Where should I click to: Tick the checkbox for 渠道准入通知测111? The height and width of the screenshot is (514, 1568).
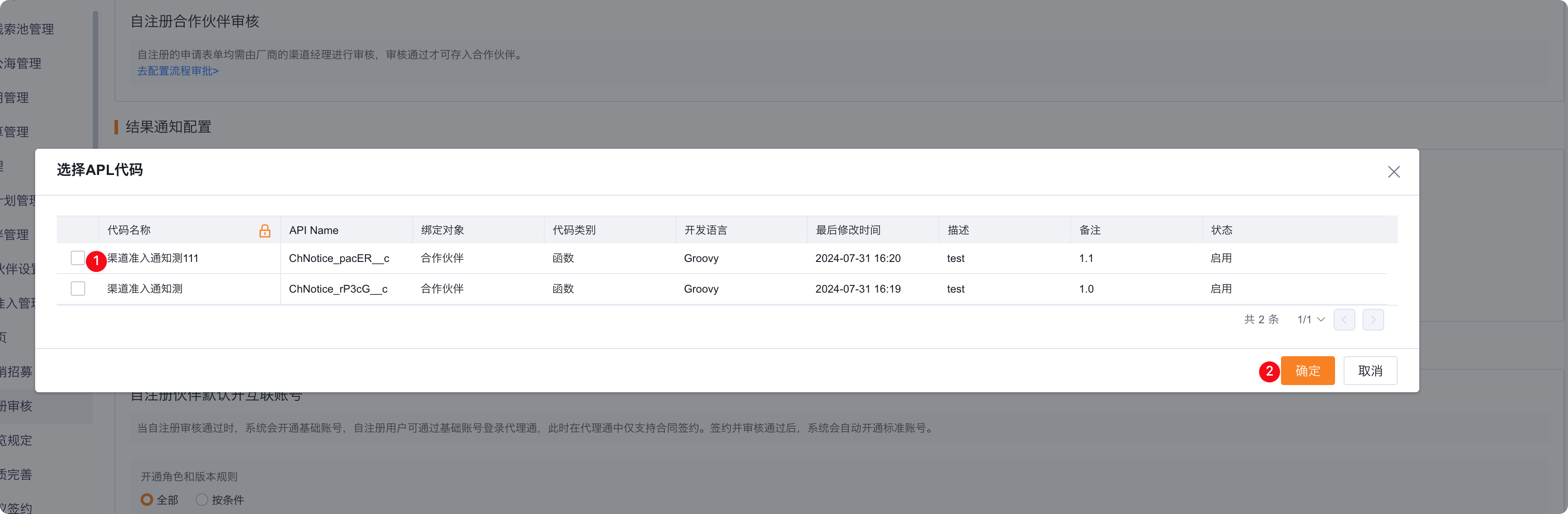tap(78, 258)
